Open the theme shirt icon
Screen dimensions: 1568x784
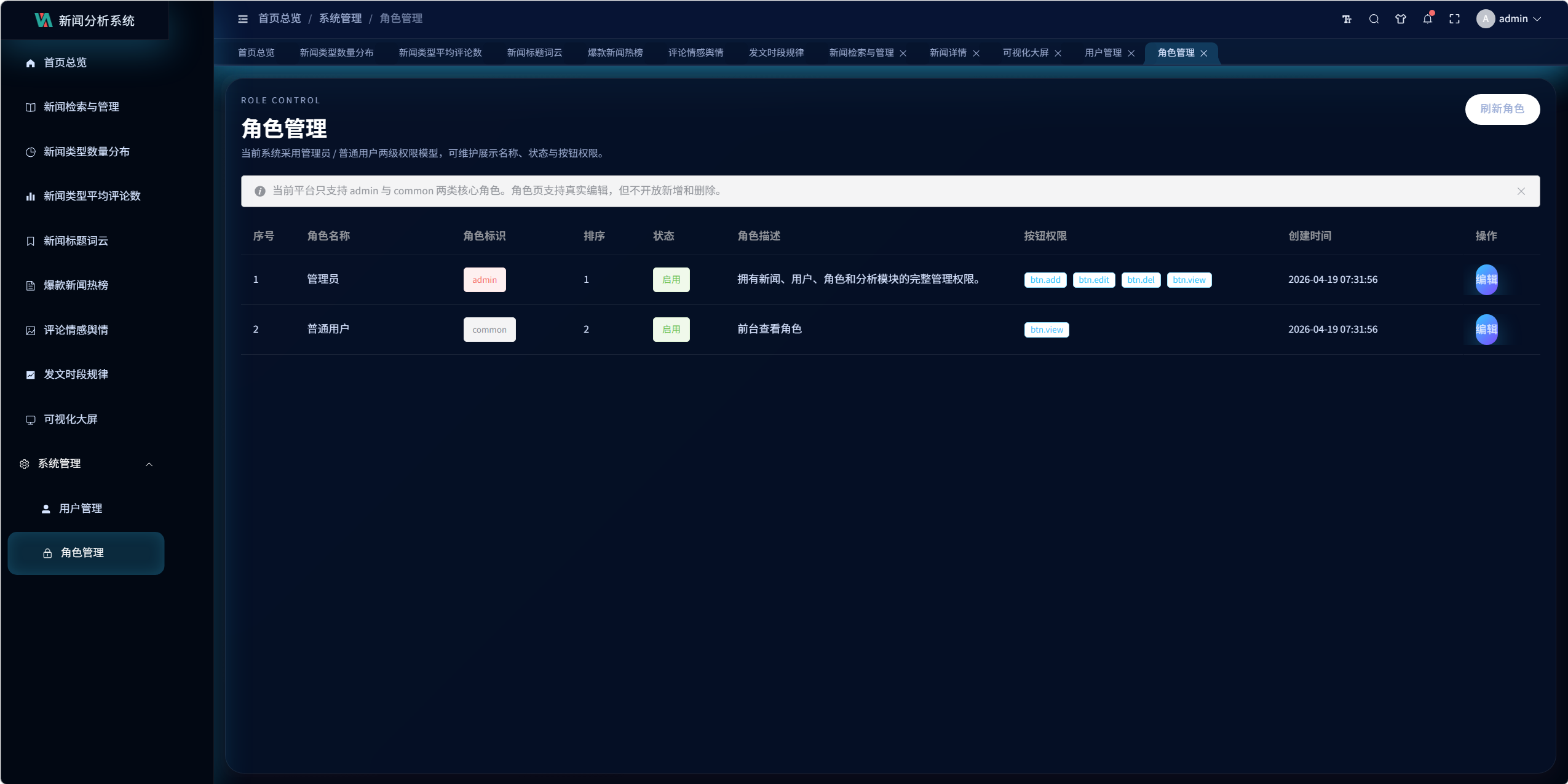[x=1401, y=19]
